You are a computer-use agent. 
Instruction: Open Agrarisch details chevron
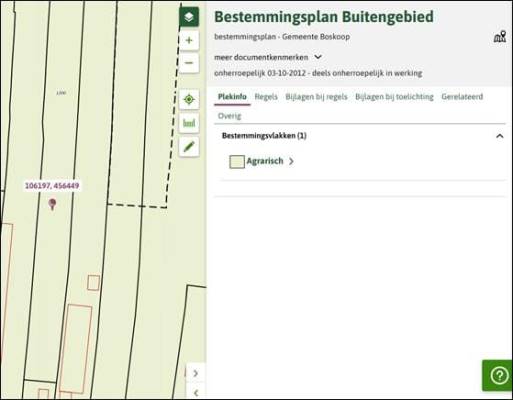[x=291, y=161]
